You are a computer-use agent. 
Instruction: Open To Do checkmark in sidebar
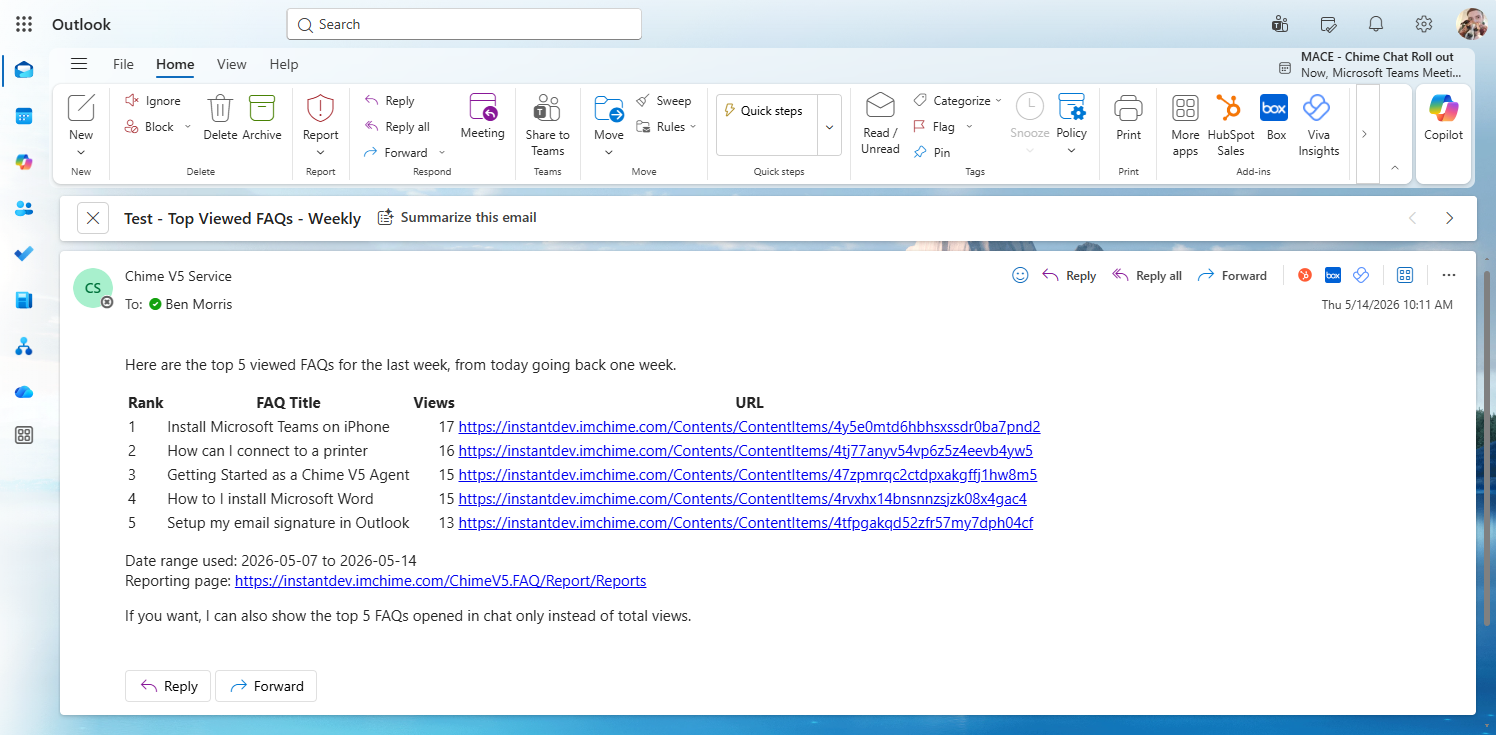[x=24, y=254]
